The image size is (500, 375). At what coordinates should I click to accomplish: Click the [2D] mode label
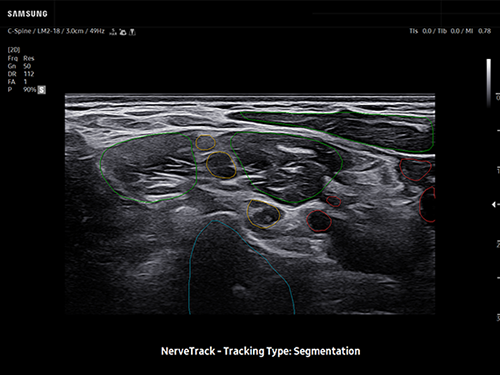pos(14,50)
